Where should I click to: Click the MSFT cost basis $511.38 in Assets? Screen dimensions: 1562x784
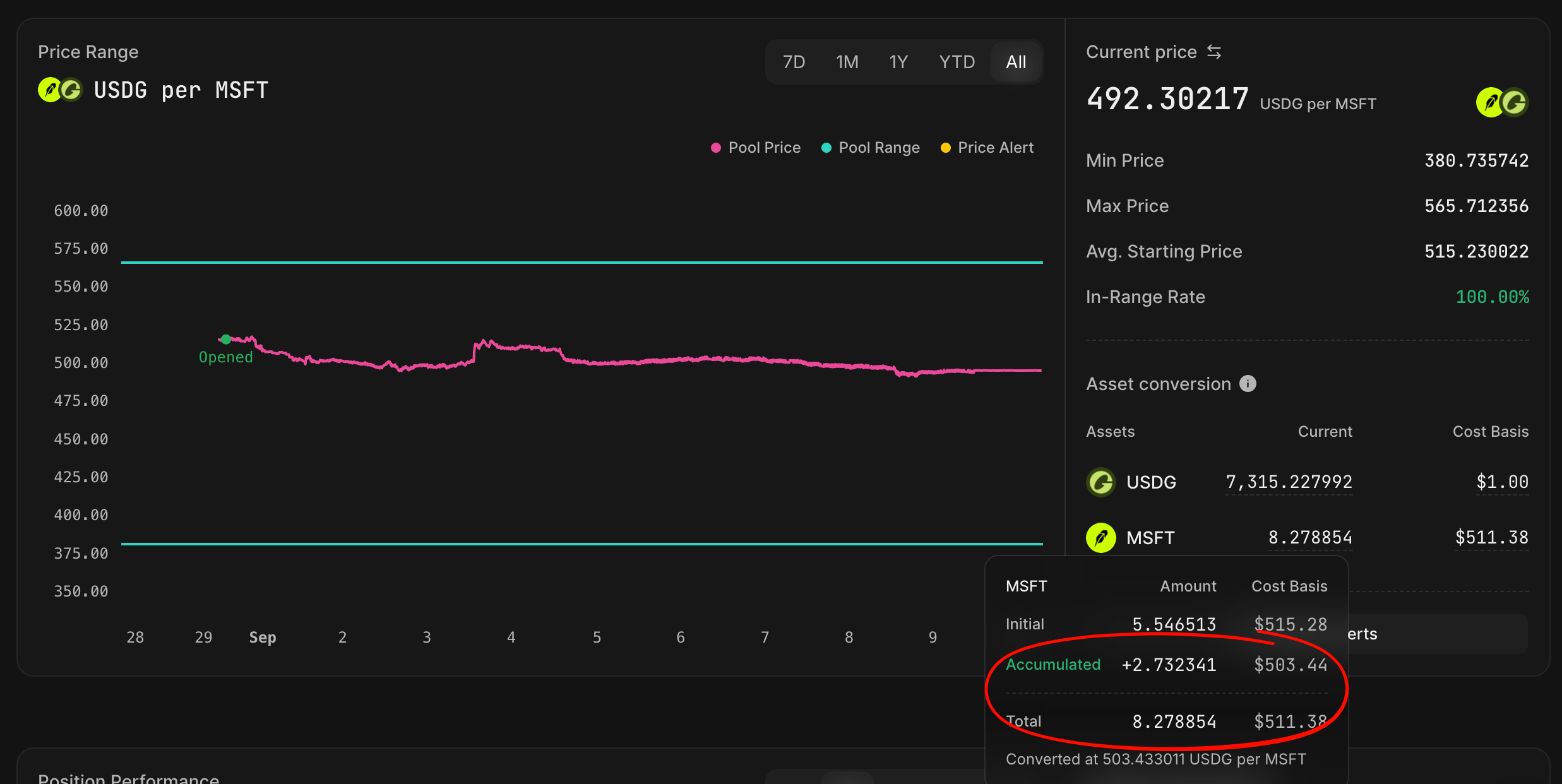coord(1491,538)
